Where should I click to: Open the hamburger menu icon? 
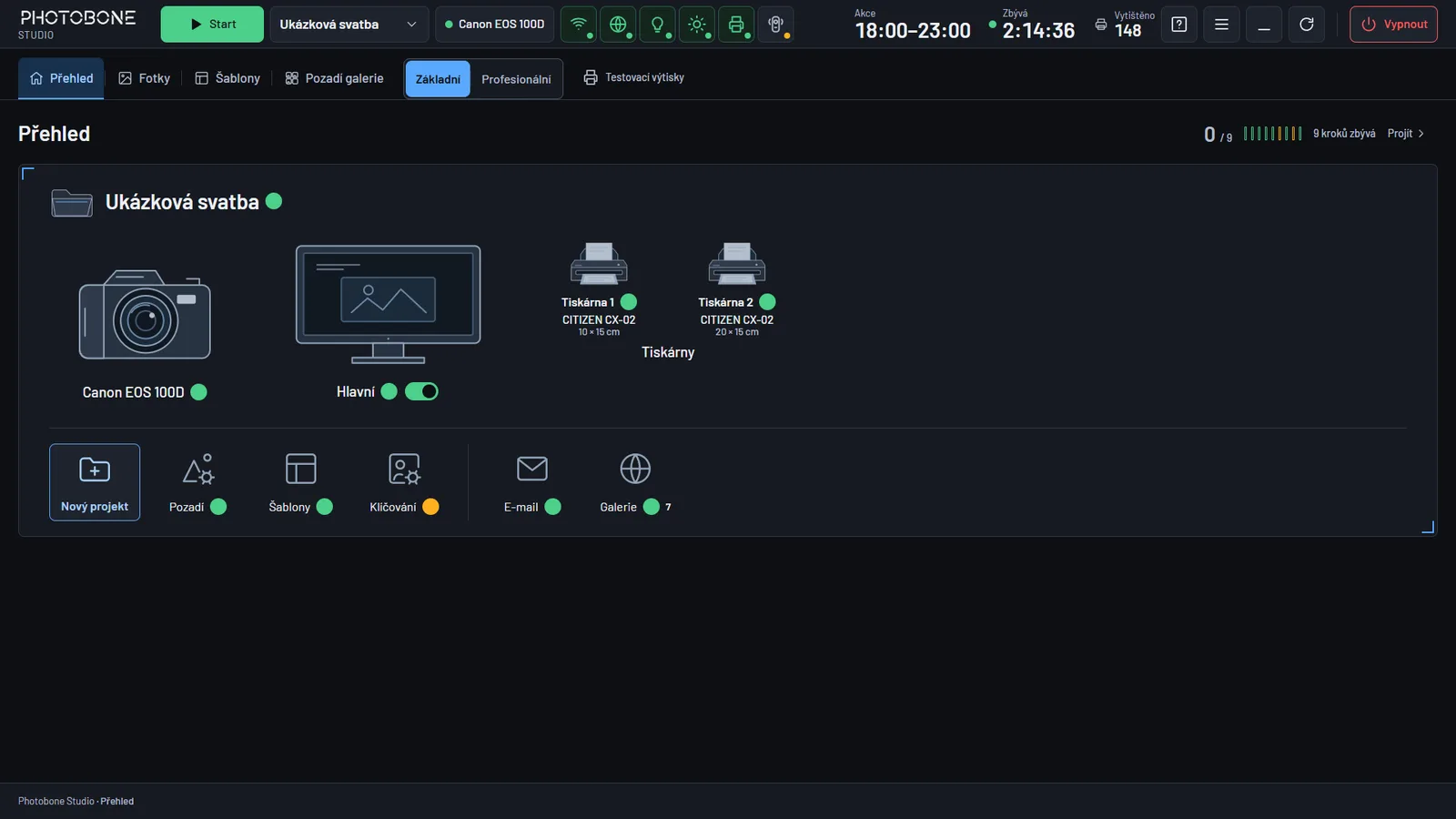point(1221,25)
